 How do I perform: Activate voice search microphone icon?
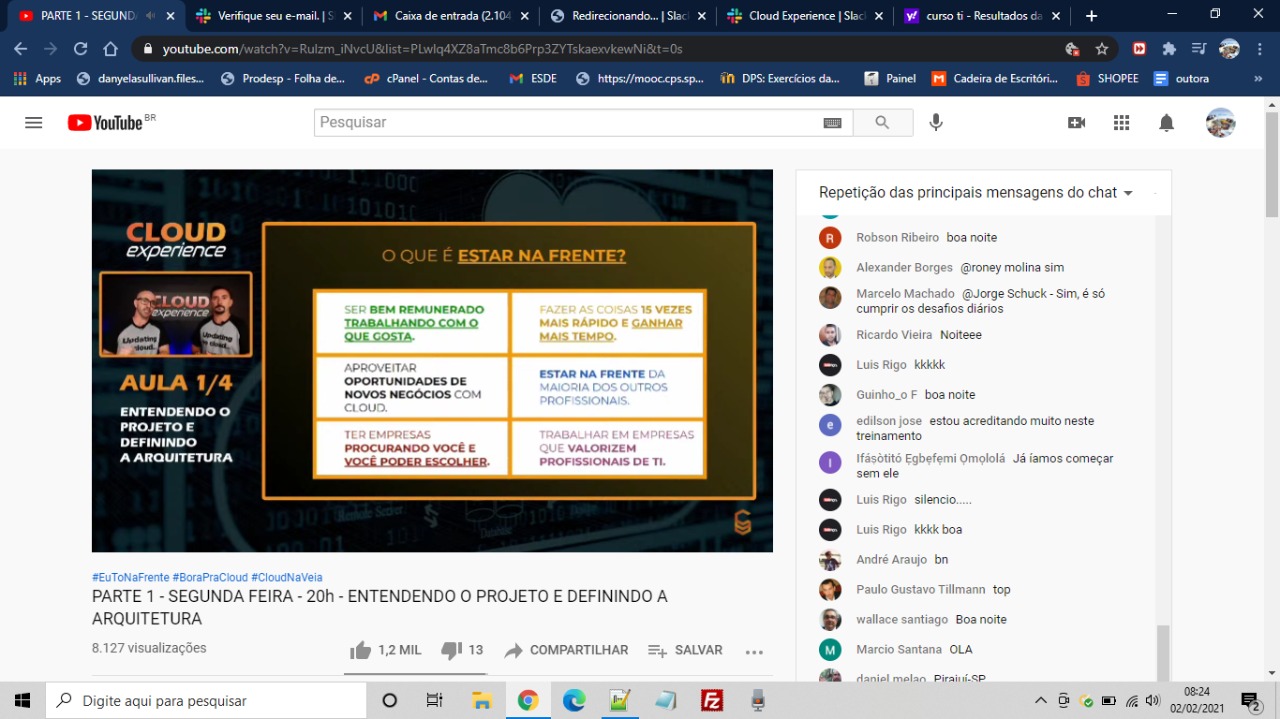click(x=935, y=122)
